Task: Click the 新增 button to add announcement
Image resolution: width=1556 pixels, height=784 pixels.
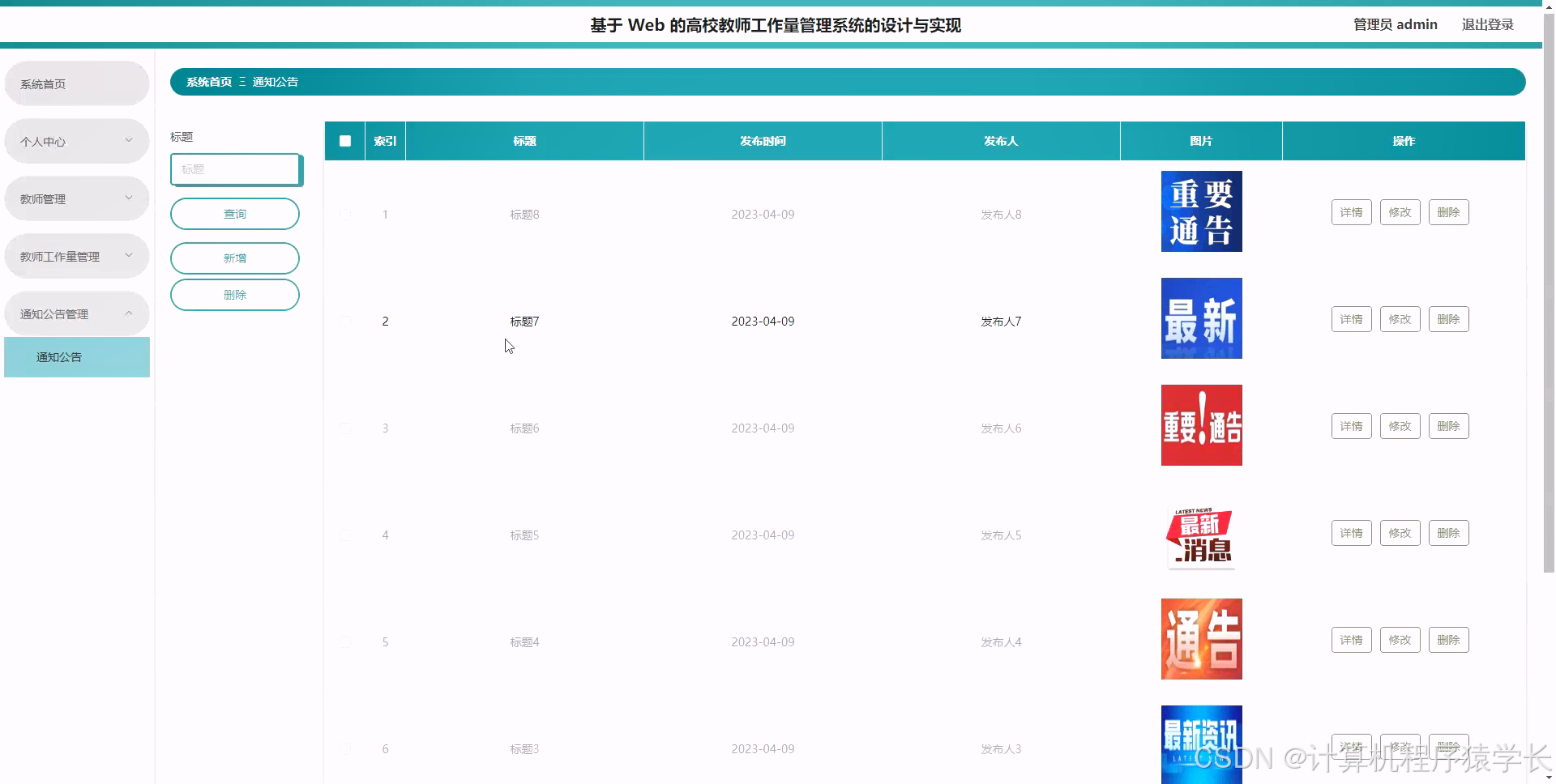Action: [x=234, y=258]
